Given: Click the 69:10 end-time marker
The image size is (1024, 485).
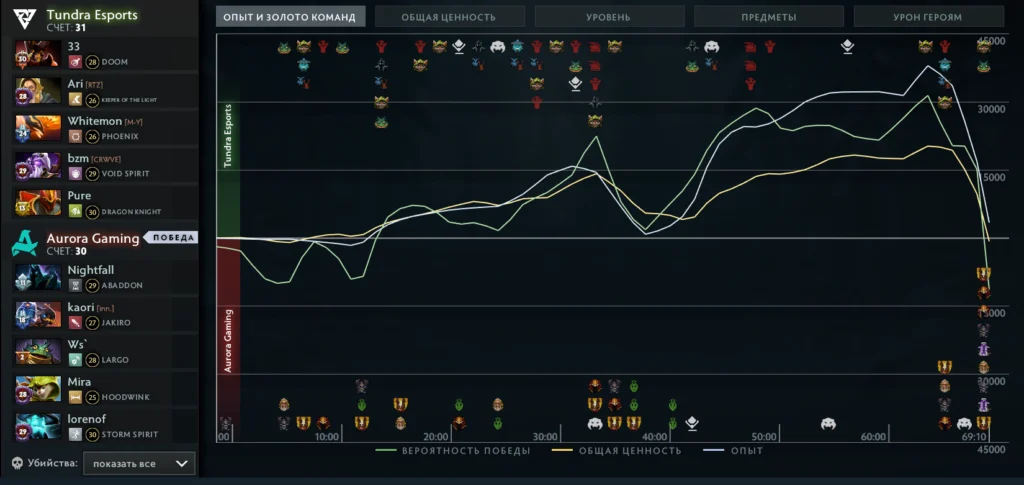Looking at the screenshot, I should tap(974, 437).
